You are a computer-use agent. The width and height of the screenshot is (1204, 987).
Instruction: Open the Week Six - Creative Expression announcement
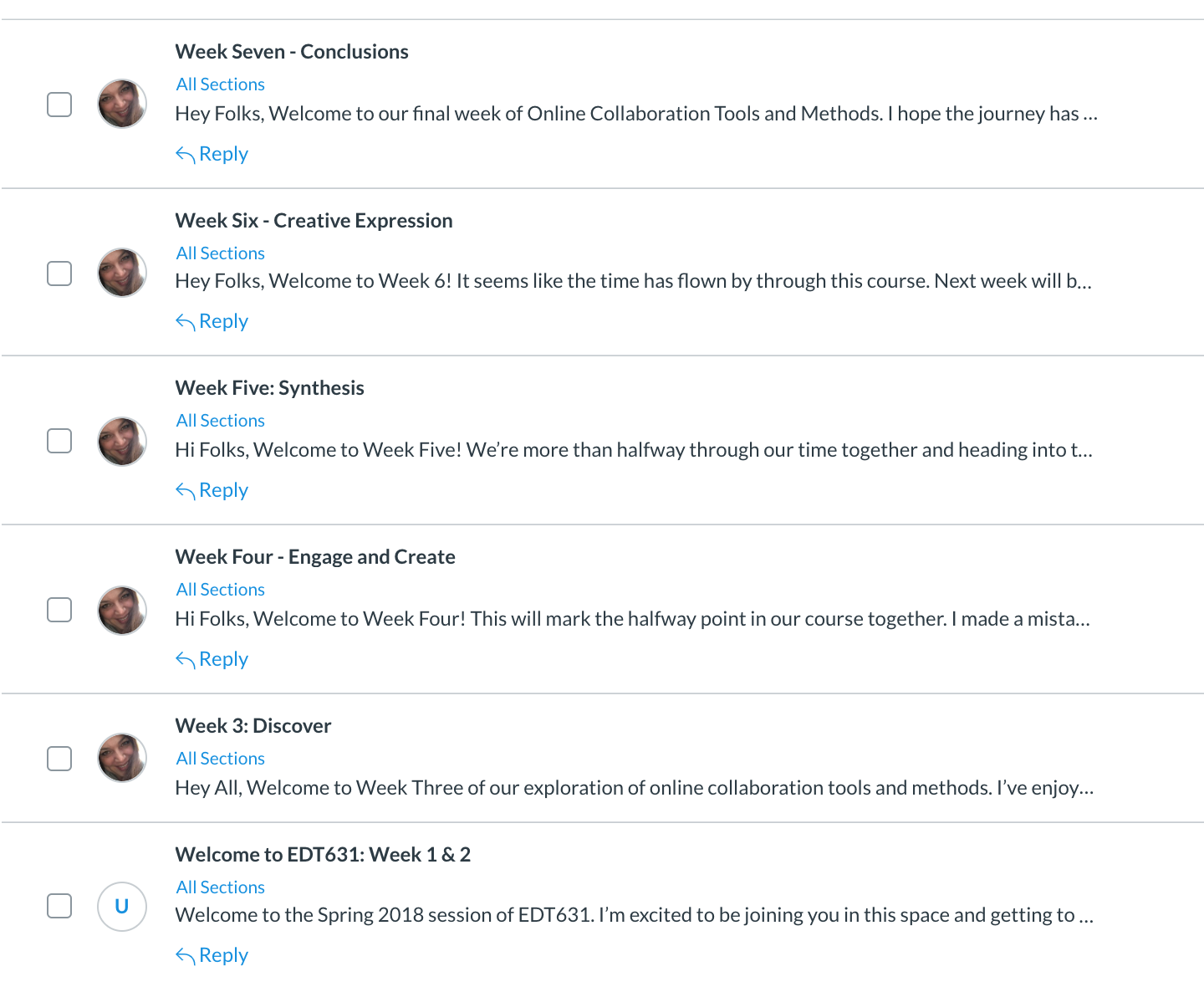(x=314, y=221)
